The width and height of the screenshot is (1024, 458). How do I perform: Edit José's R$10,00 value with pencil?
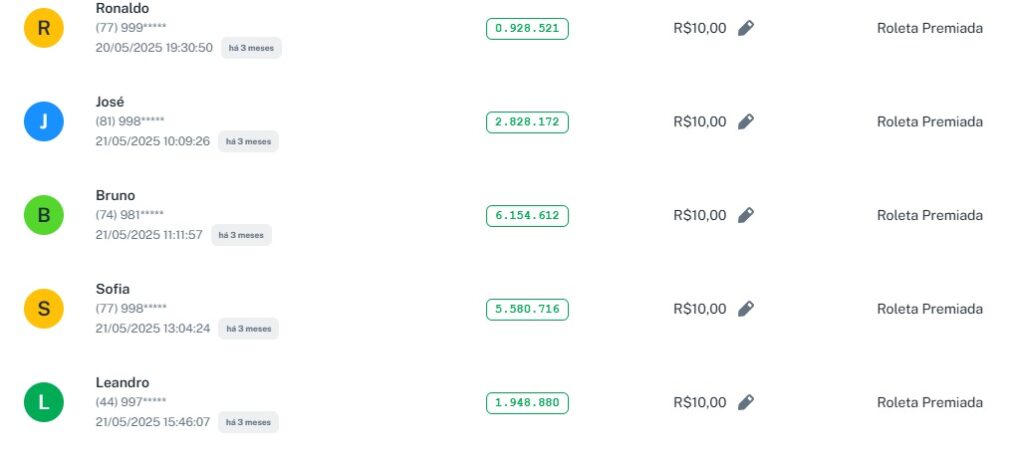[x=745, y=122]
